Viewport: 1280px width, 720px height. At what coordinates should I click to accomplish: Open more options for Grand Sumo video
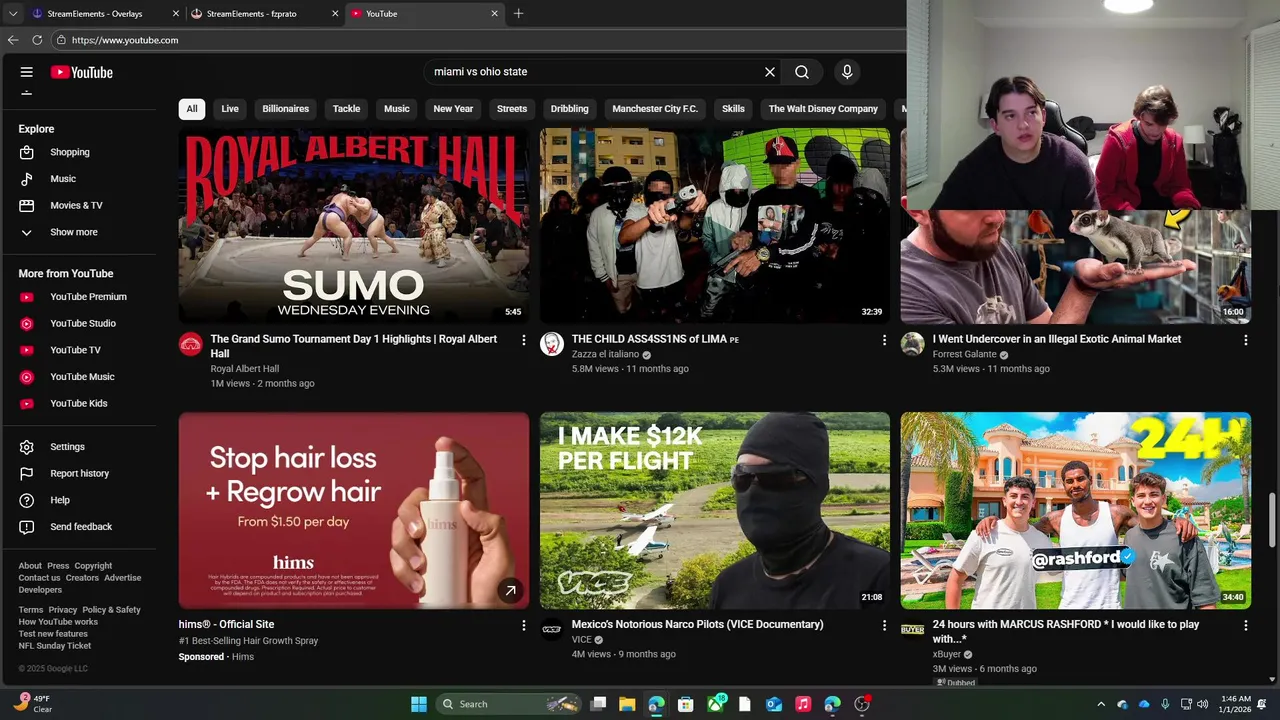(x=523, y=341)
